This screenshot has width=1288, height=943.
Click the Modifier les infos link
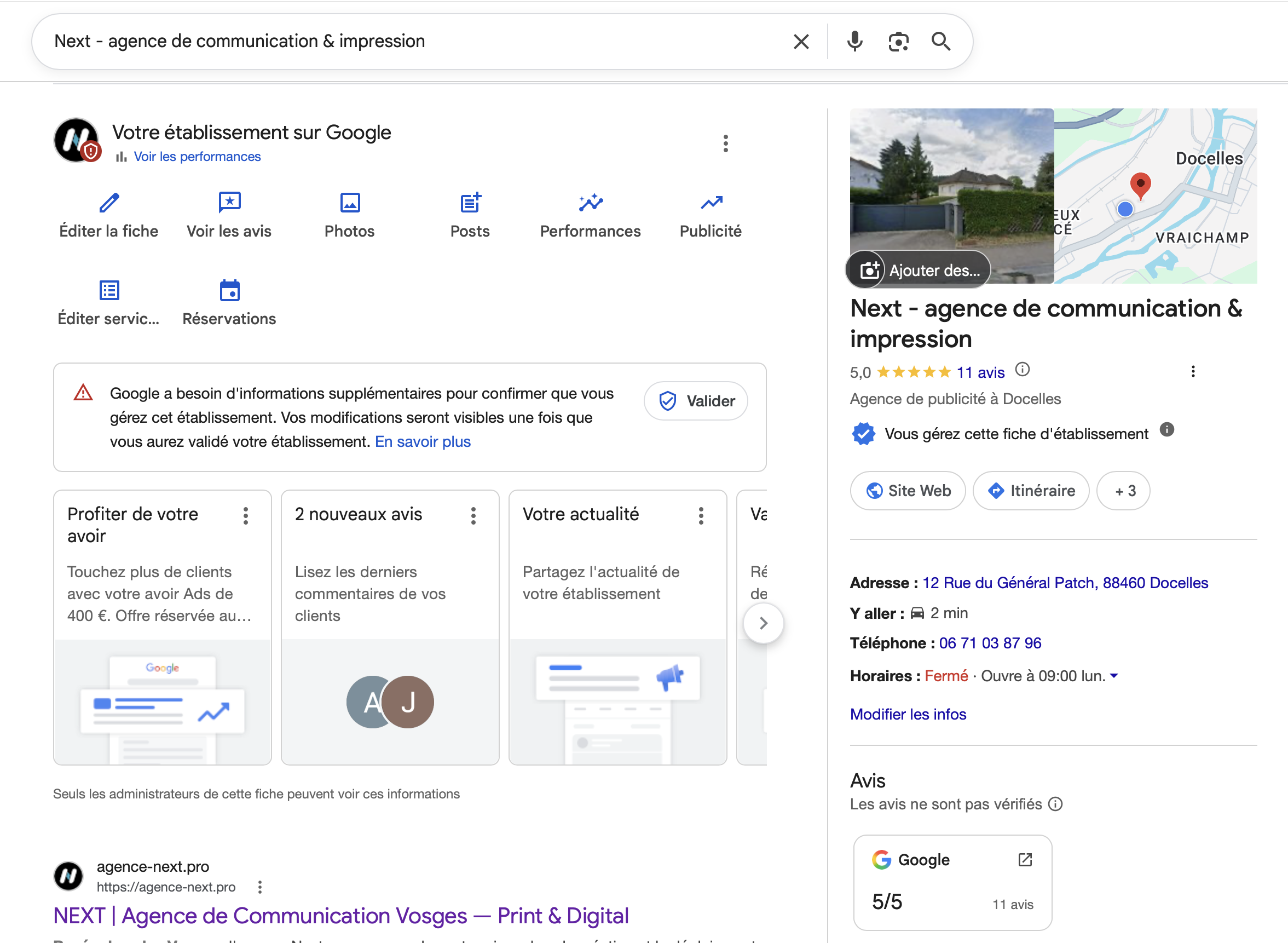tap(908, 714)
